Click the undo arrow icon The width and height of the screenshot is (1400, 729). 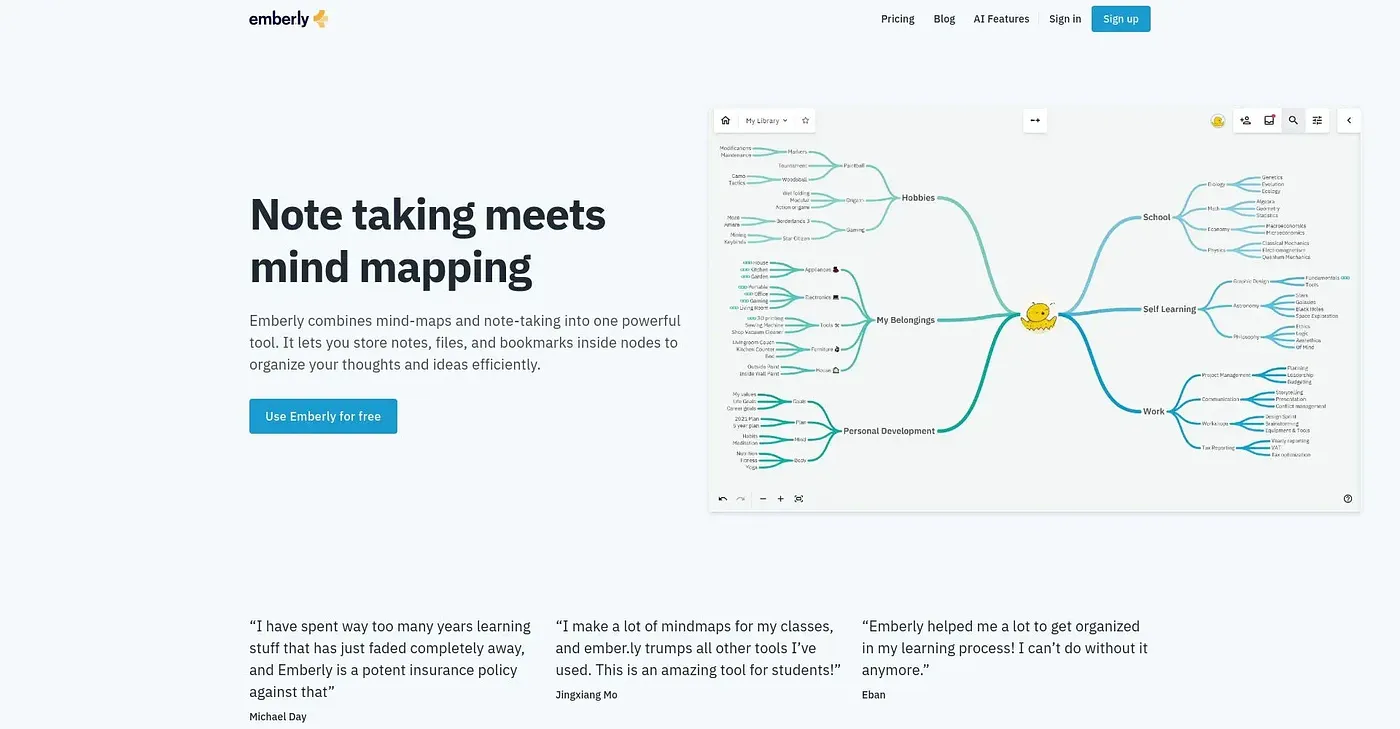[723, 498]
